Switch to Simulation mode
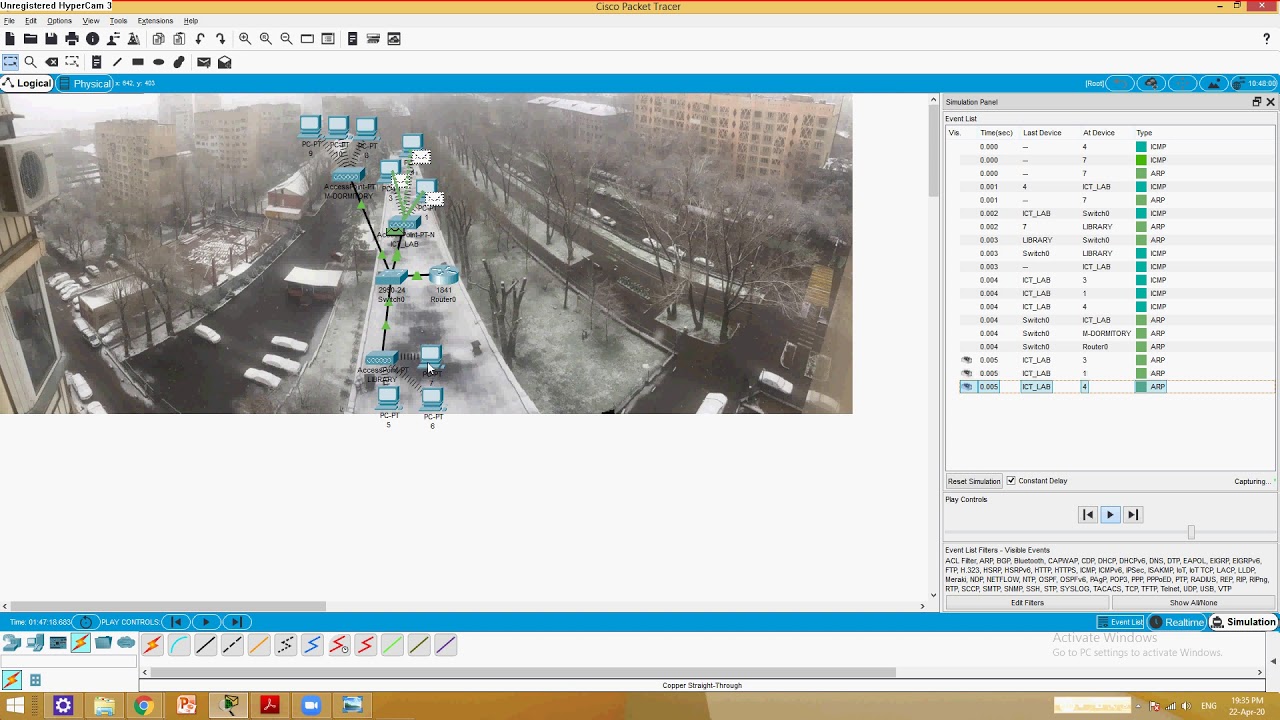This screenshot has width=1280, height=720. coord(1244,622)
